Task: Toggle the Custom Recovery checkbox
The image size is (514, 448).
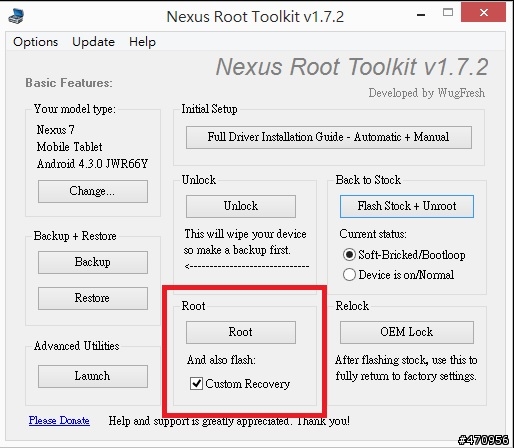Action: coord(196,384)
